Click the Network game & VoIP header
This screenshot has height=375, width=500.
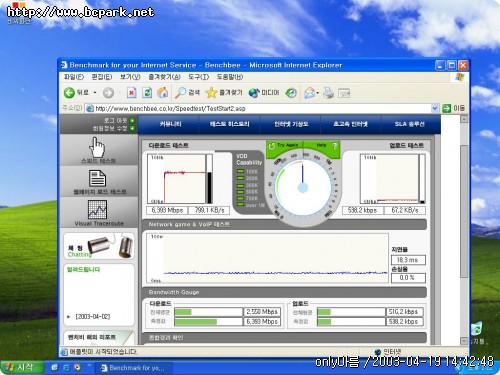(x=285, y=225)
